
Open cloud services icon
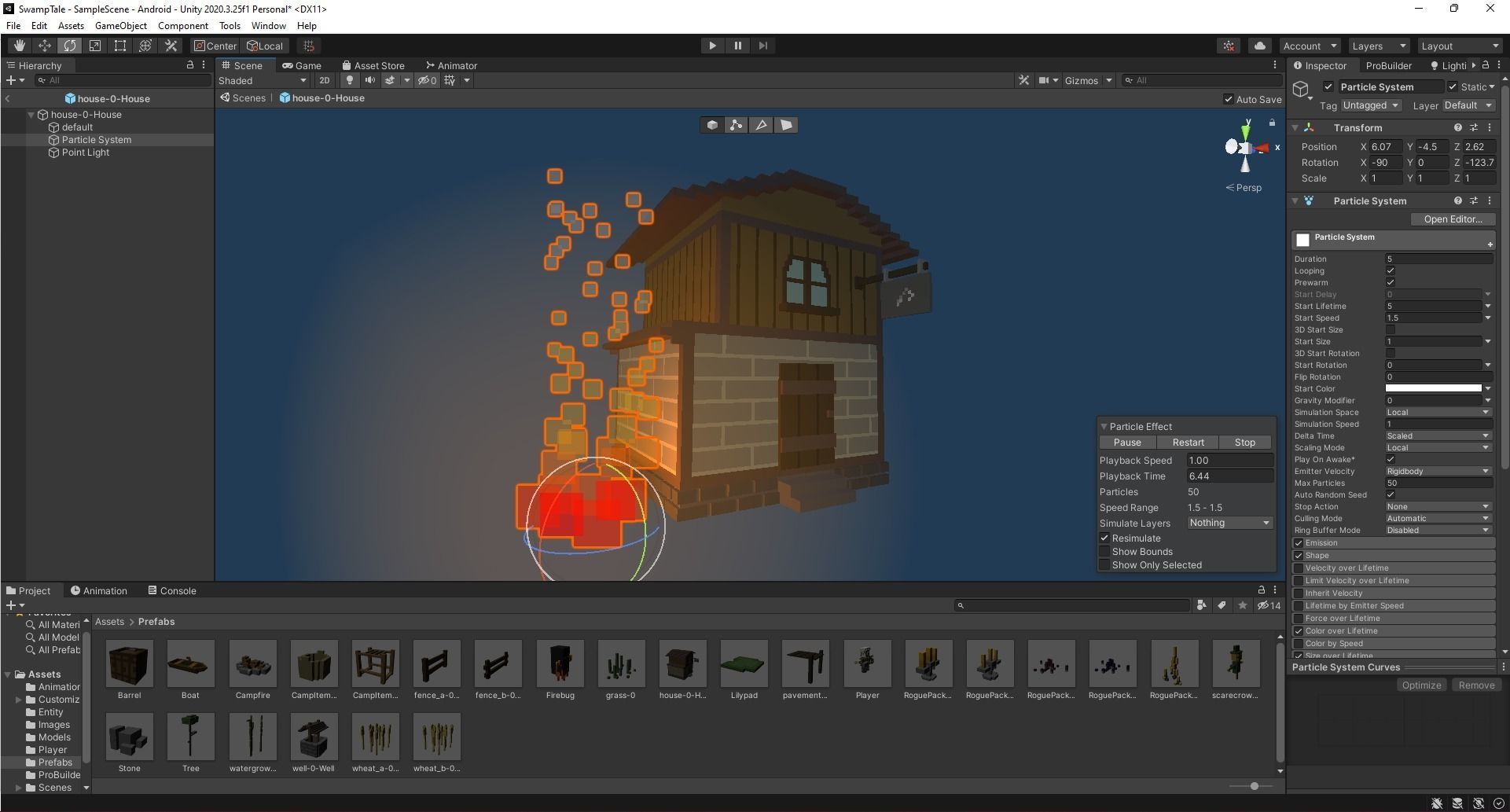[1259, 46]
